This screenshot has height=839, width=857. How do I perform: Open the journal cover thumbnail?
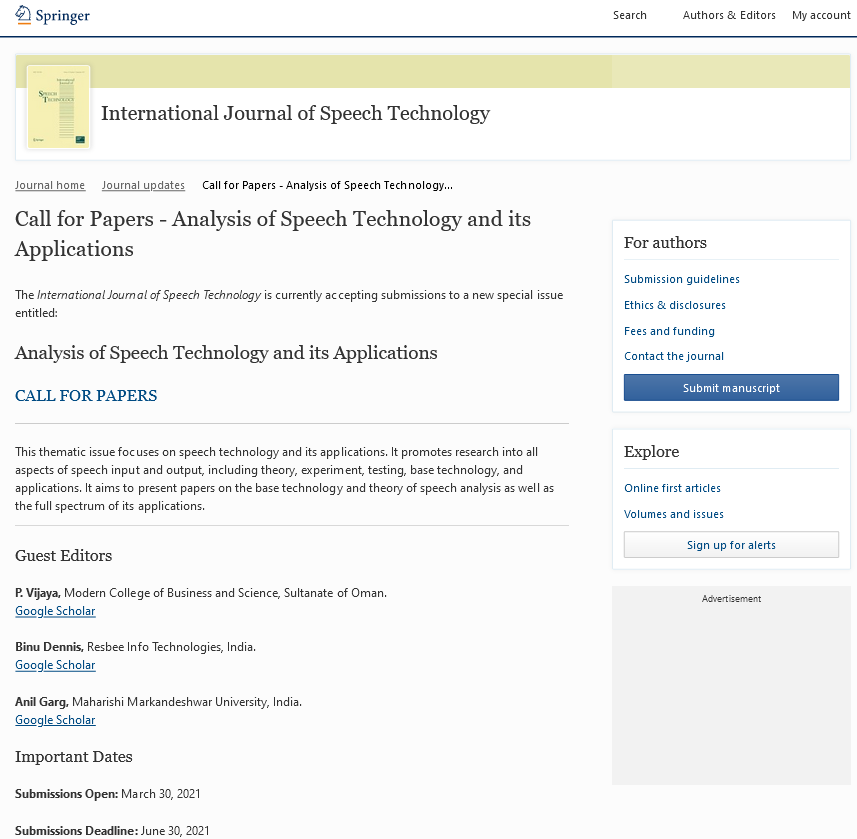tap(58, 107)
